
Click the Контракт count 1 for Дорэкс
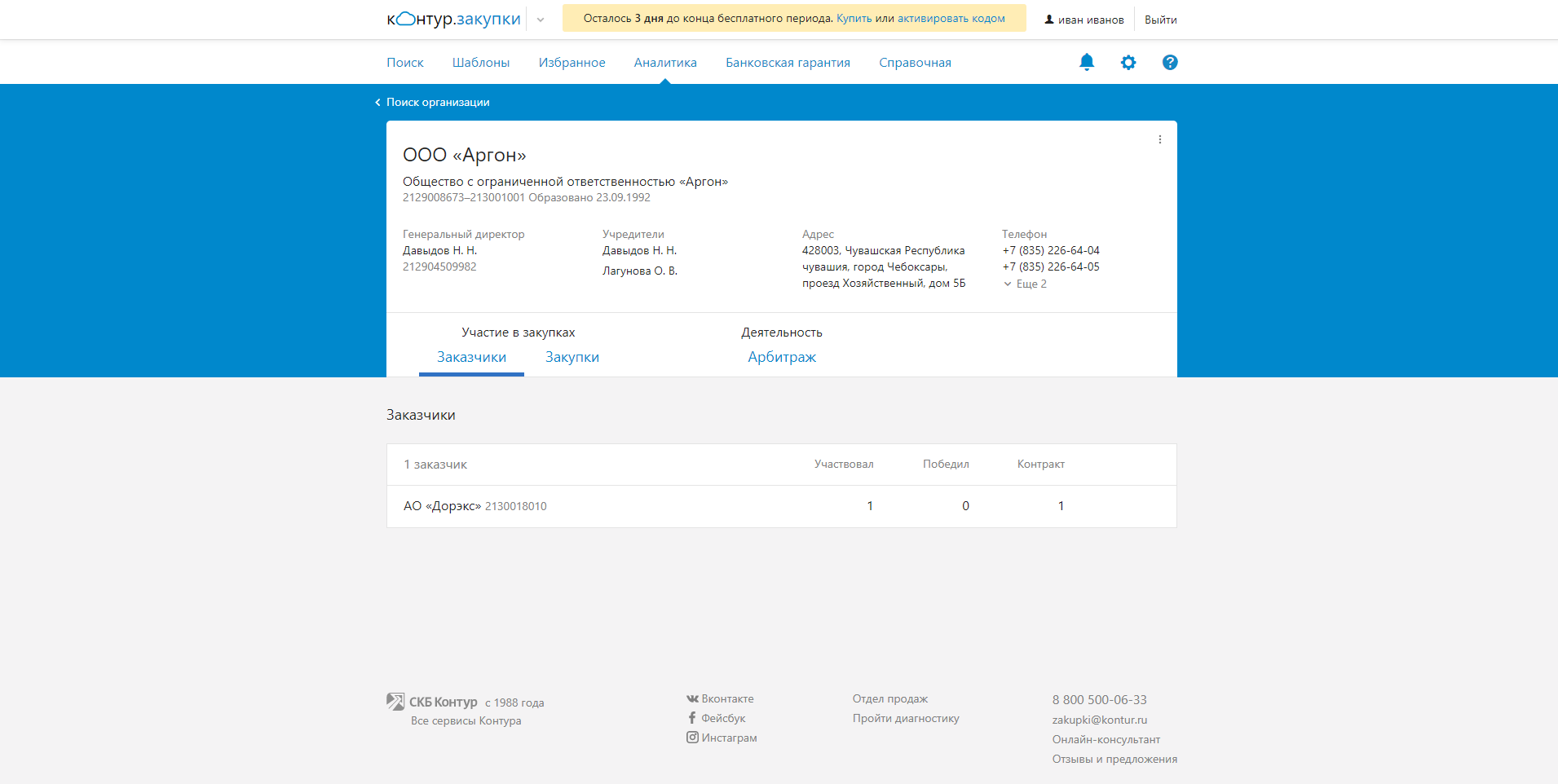(x=1061, y=506)
